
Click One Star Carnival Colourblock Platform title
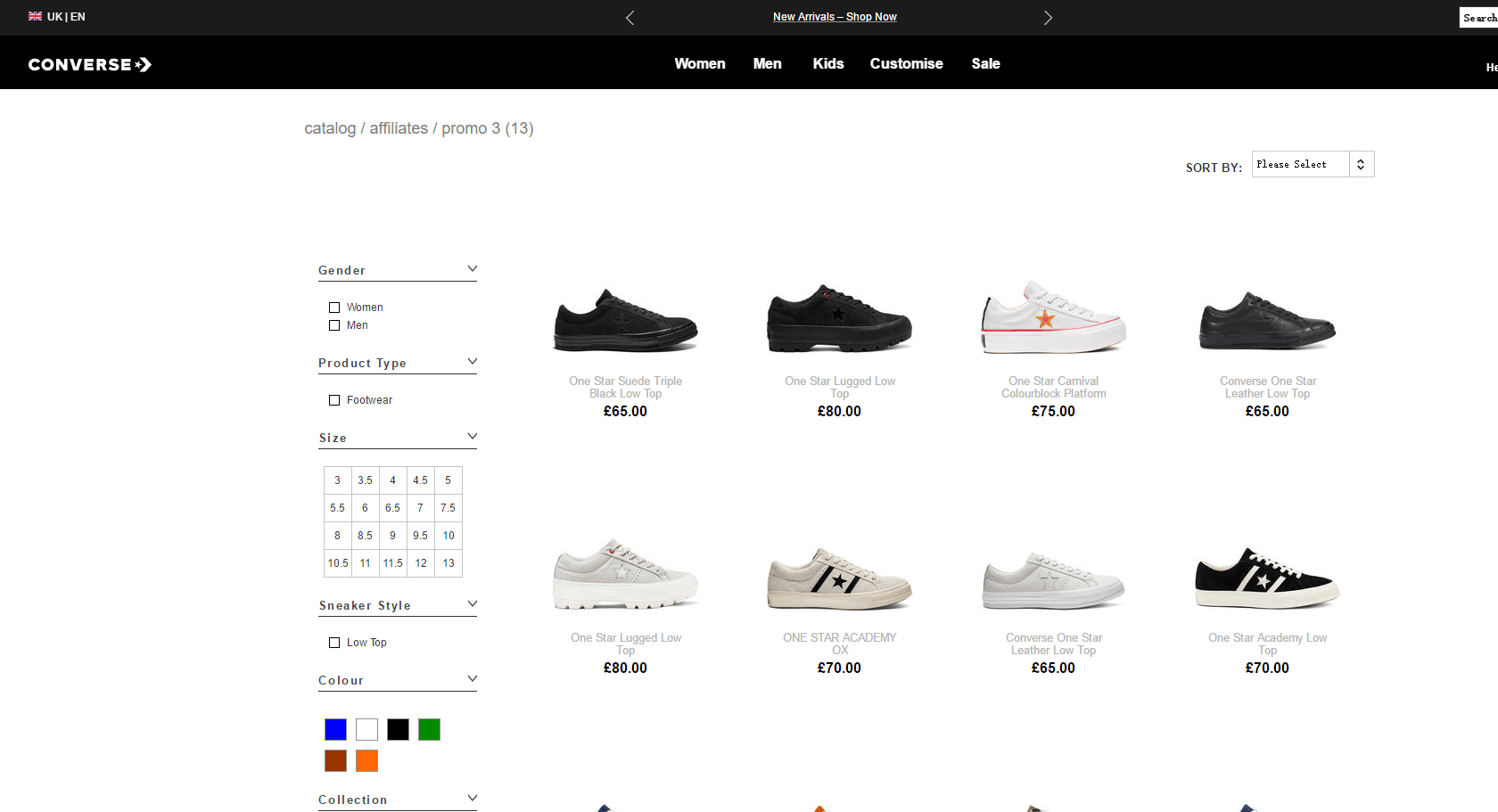1054,387
